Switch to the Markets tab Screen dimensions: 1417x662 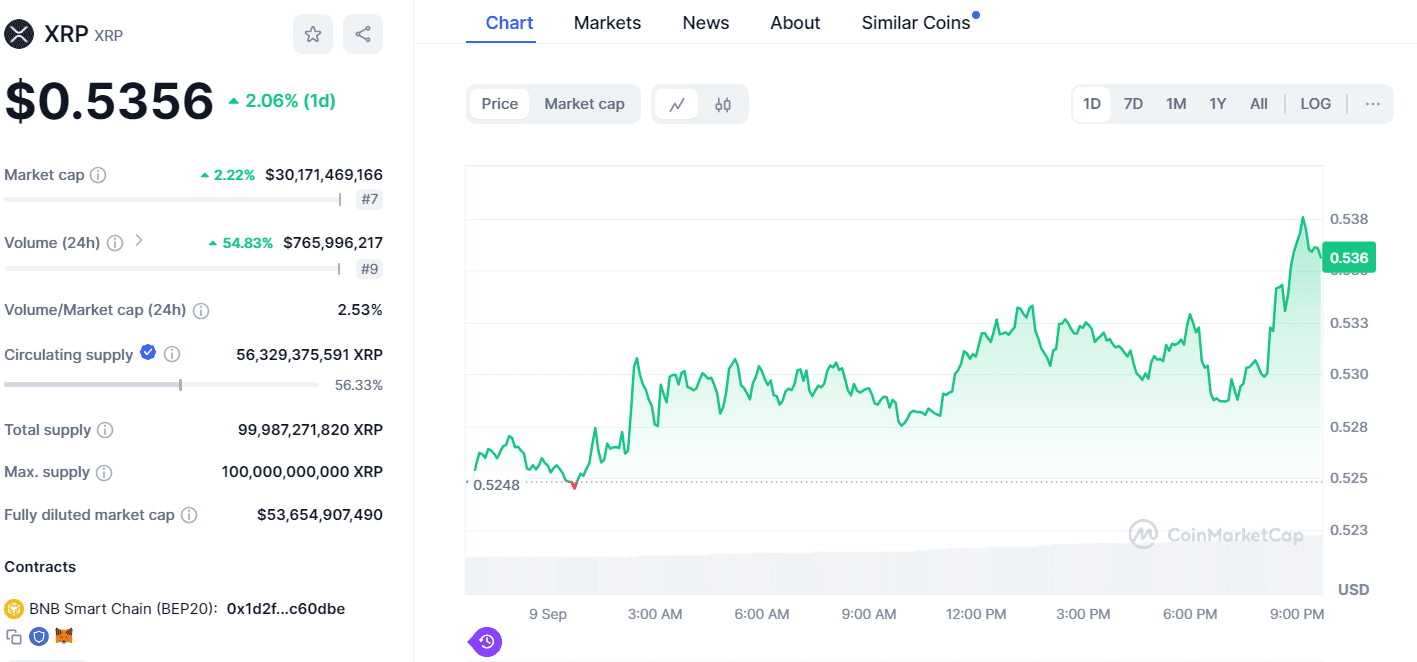607,22
